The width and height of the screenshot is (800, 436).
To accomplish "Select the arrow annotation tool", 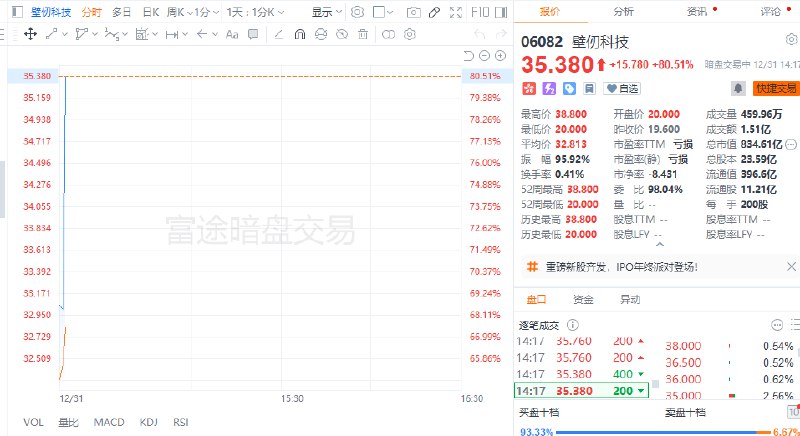I will point(202,34).
